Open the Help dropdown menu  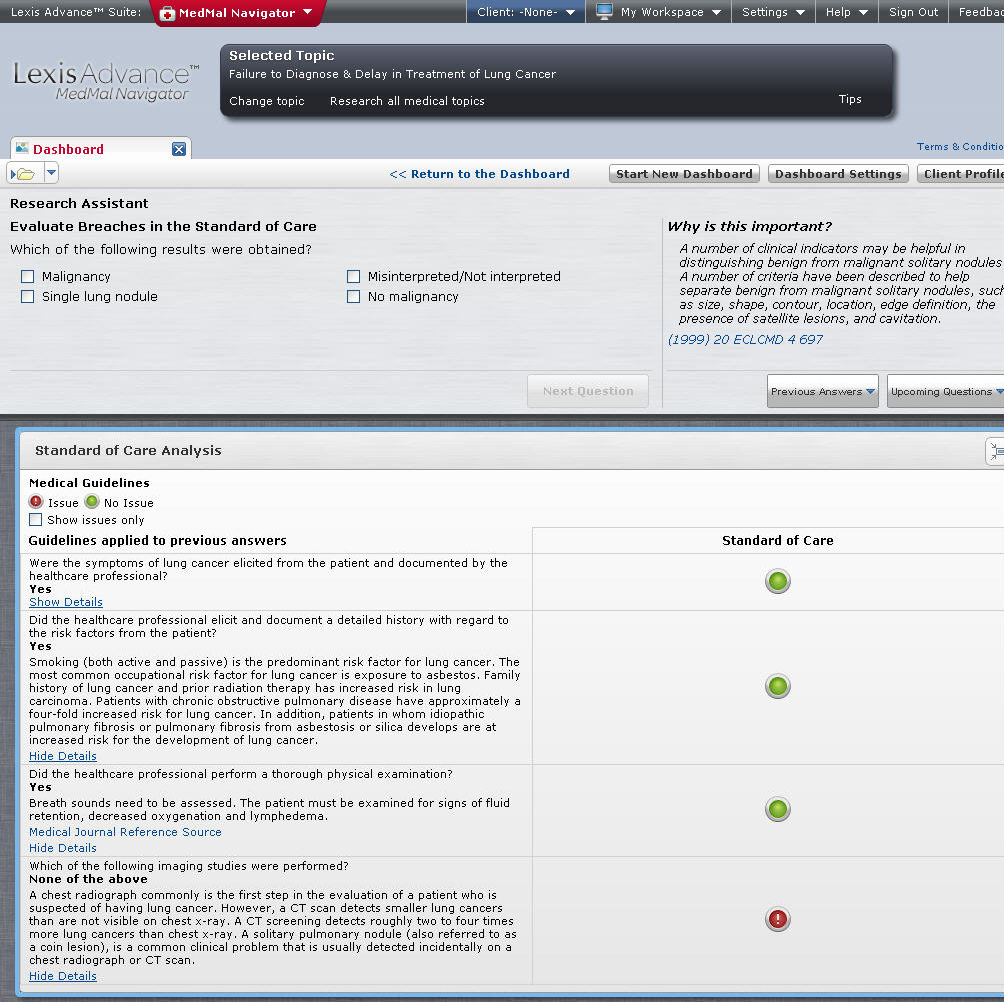pos(846,12)
